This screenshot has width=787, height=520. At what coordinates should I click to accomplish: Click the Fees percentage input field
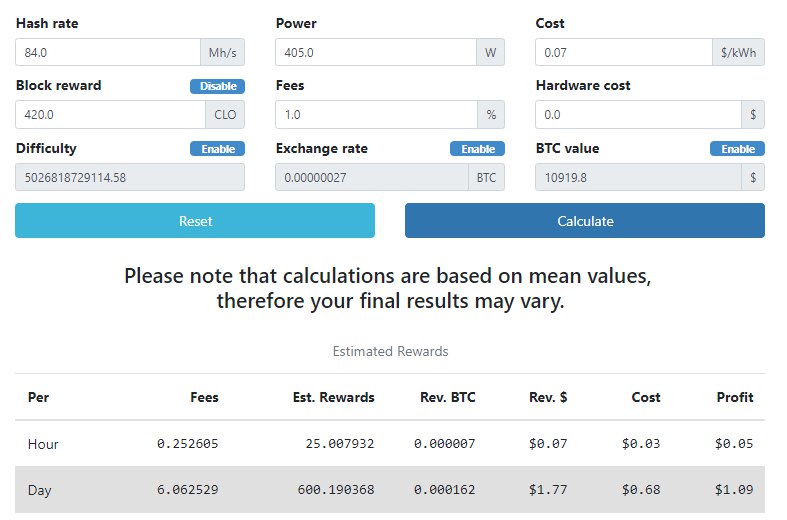coord(376,114)
